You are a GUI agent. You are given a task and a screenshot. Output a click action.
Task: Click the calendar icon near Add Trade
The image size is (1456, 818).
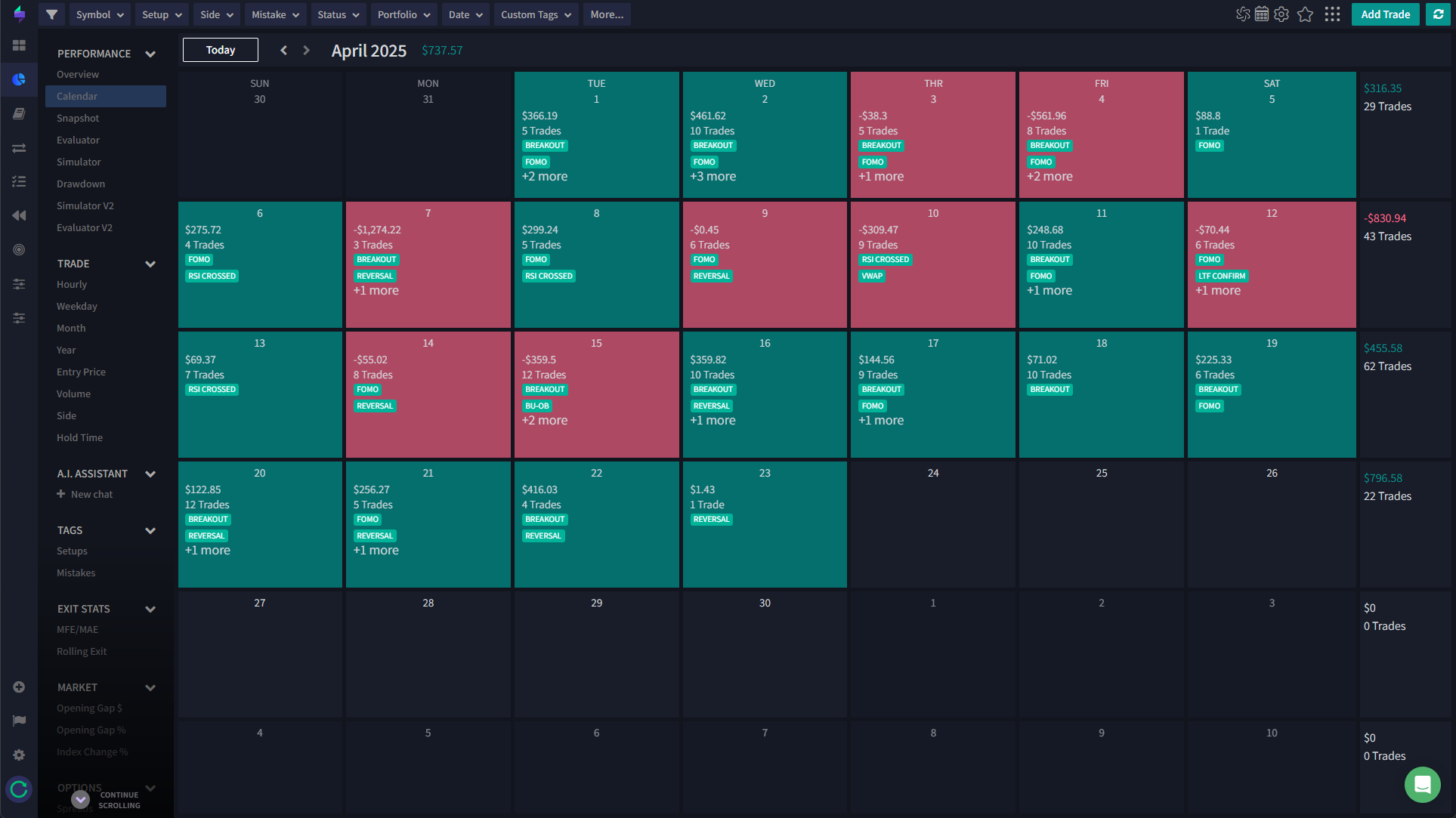(1261, 14)
